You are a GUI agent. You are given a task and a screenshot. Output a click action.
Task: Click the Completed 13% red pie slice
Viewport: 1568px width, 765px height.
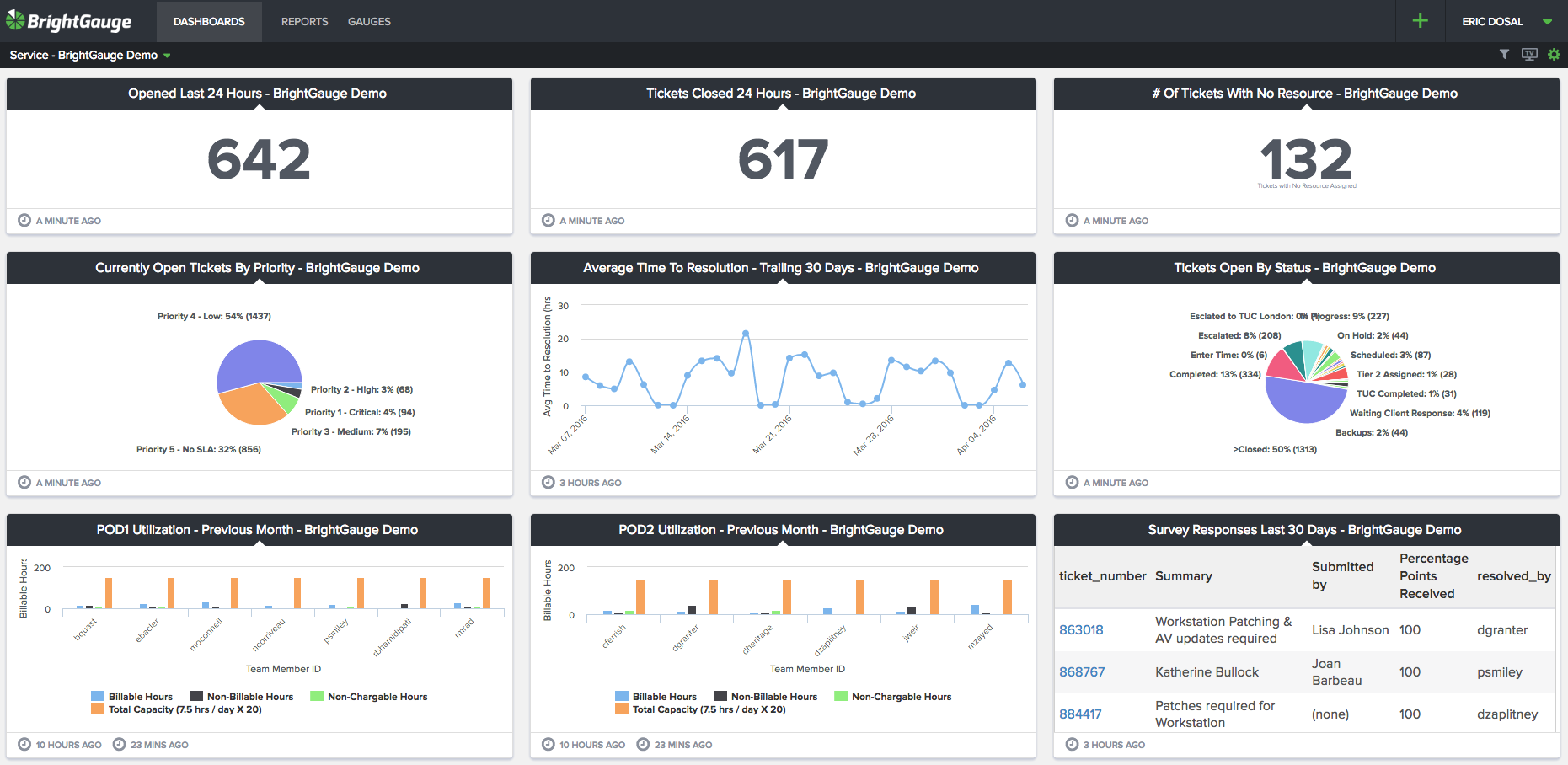pos(1283,366)
